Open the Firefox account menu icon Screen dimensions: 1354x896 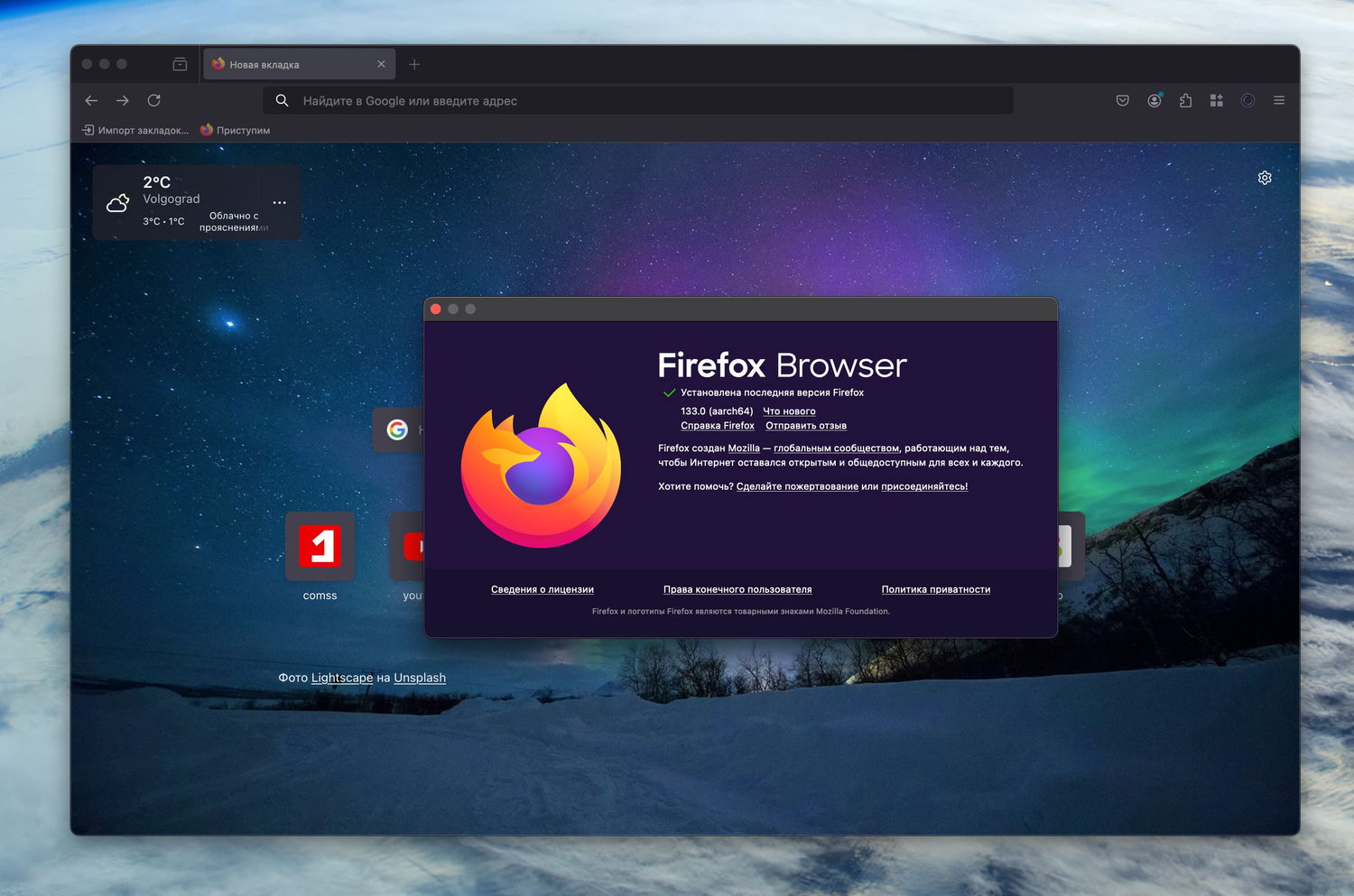pyautogui.click(x=1155, y=100)
